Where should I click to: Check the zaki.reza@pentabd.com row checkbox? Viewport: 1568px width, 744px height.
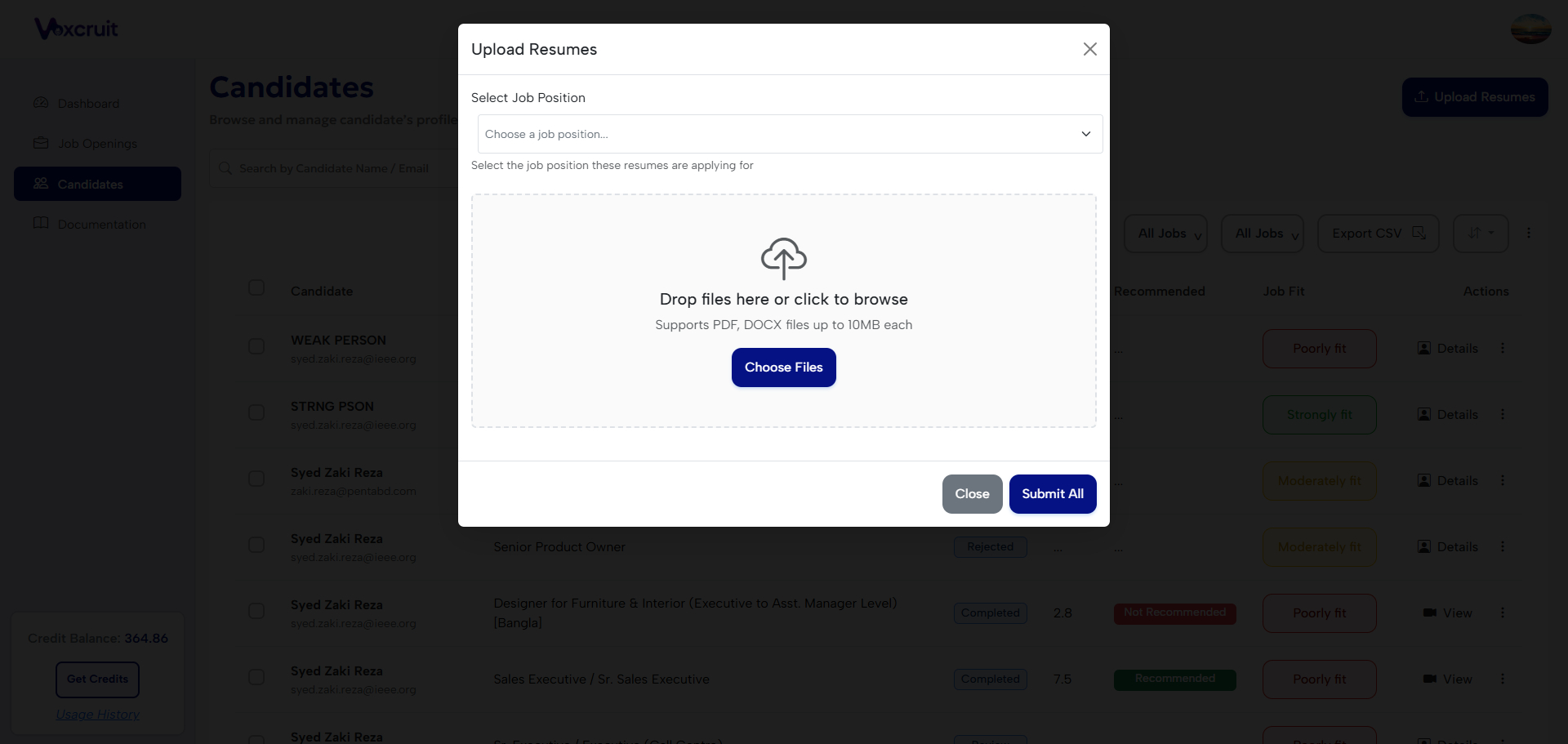coord(256,479)
